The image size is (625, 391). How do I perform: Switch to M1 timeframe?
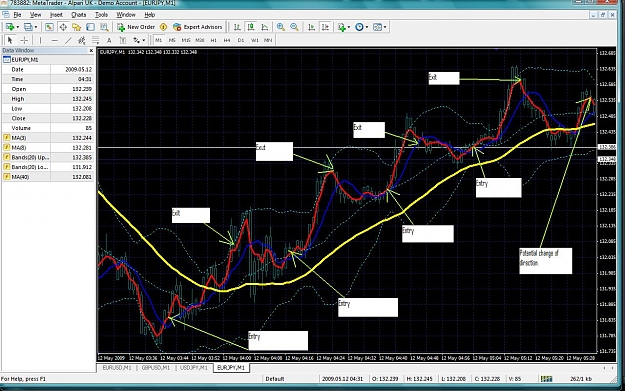pos(159,40)
